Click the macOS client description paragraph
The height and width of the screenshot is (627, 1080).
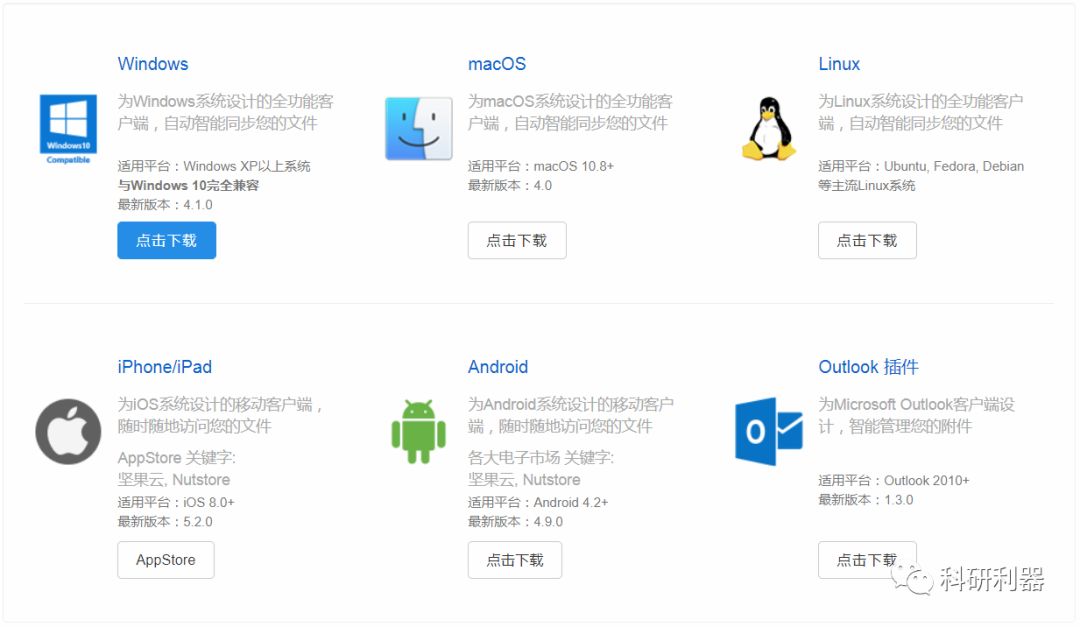(x=570, y=112)
